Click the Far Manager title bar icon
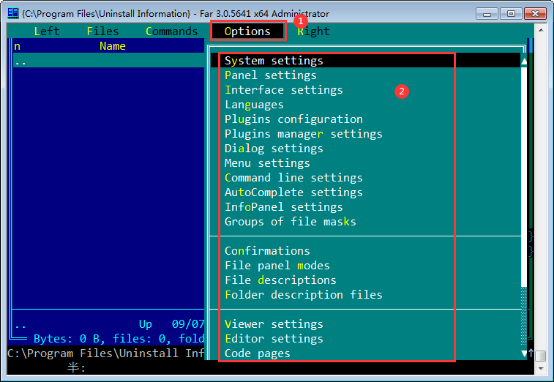The height and width of the screenshot is (382, 554). coord(13,13)
